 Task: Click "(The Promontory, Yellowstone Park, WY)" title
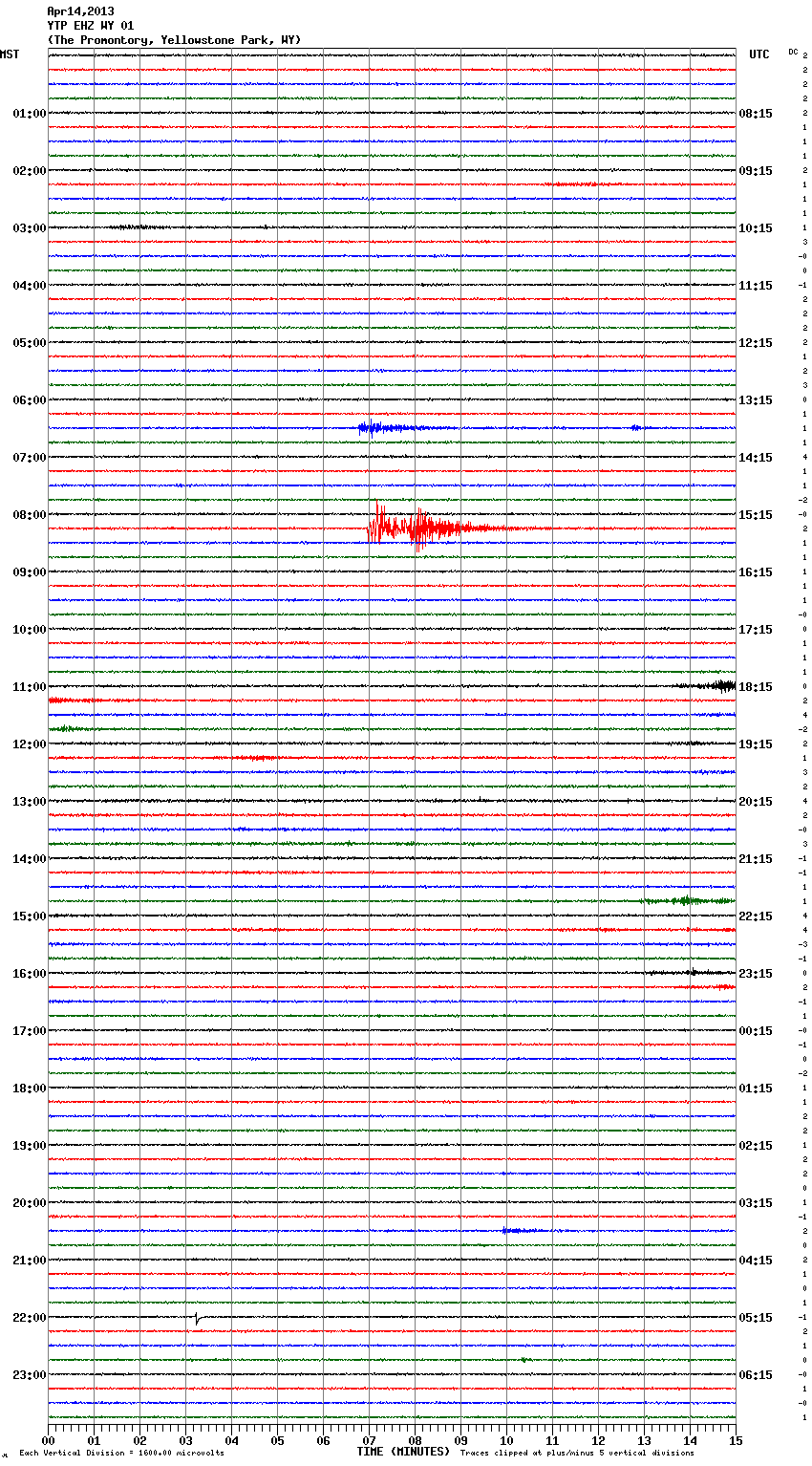pos(174,40)
